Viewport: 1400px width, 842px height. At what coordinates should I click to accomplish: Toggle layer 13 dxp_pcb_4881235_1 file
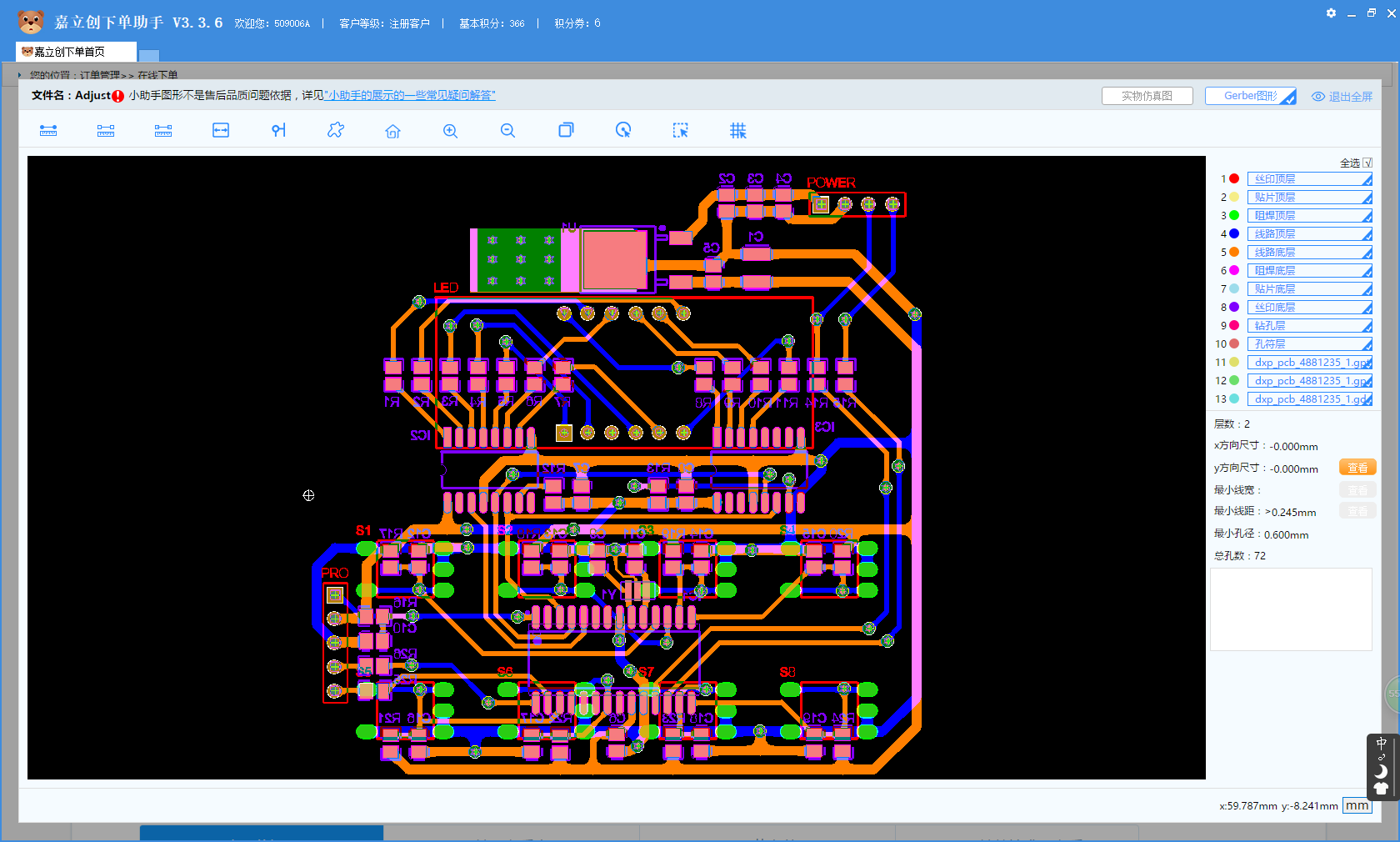point(1310,399)
